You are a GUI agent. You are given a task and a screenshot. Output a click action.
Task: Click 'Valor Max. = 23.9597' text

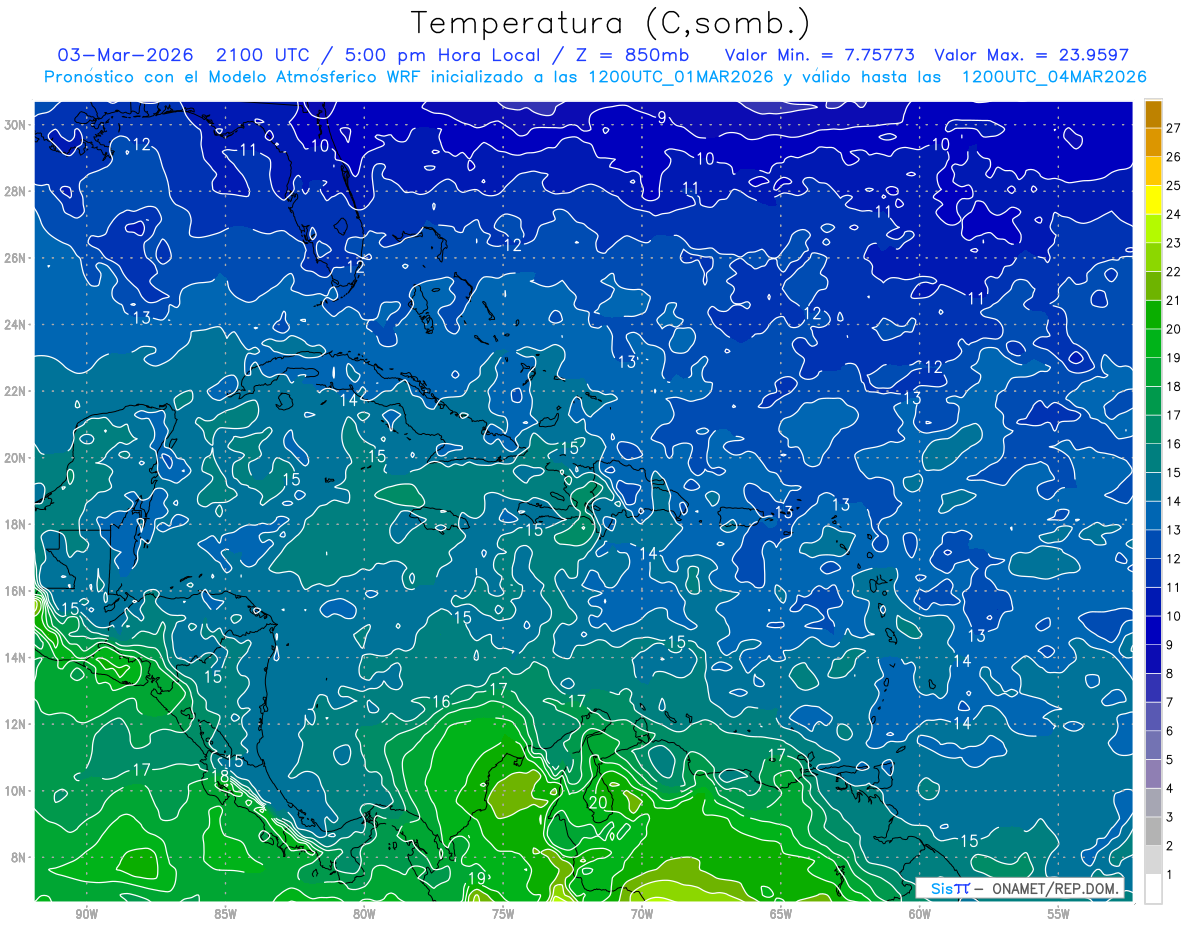[1031, 55]
